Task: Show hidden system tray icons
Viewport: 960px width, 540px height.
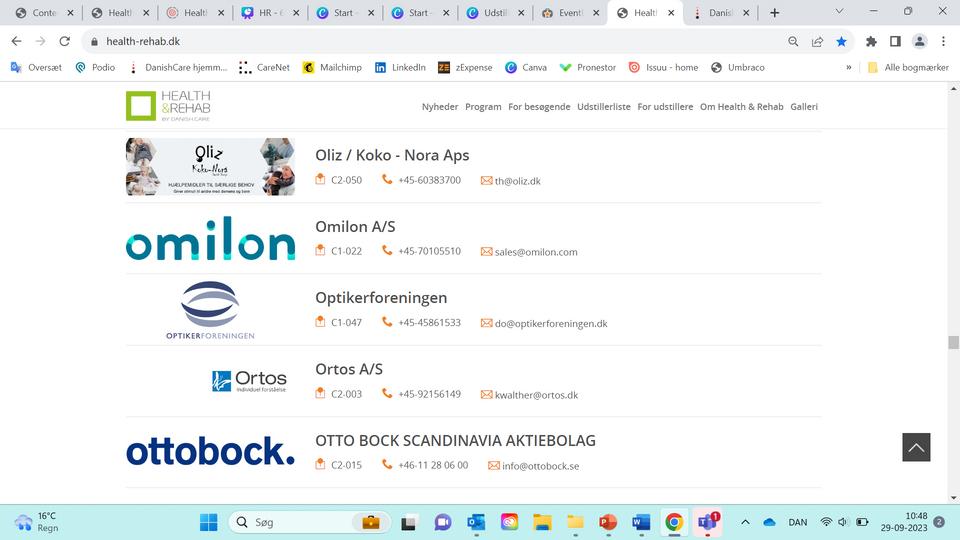Action: [745, 522]
